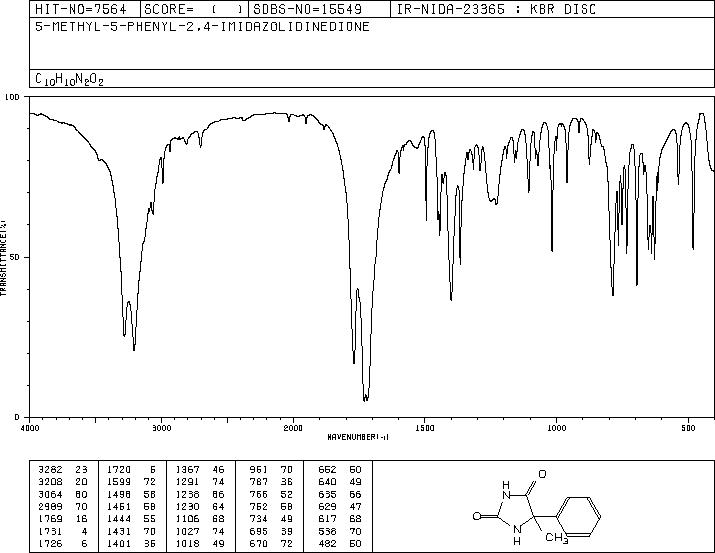Click the chemical structure drawing
Image resolution: width=715 pixels, height=553 pixels.
pos(537,507)
